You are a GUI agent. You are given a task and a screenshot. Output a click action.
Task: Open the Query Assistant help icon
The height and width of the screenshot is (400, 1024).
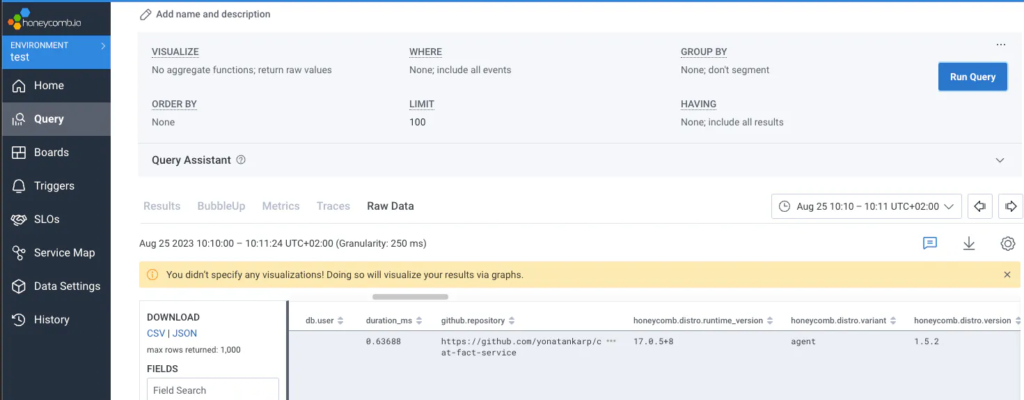pyautogui.click(x=241, y=160)
